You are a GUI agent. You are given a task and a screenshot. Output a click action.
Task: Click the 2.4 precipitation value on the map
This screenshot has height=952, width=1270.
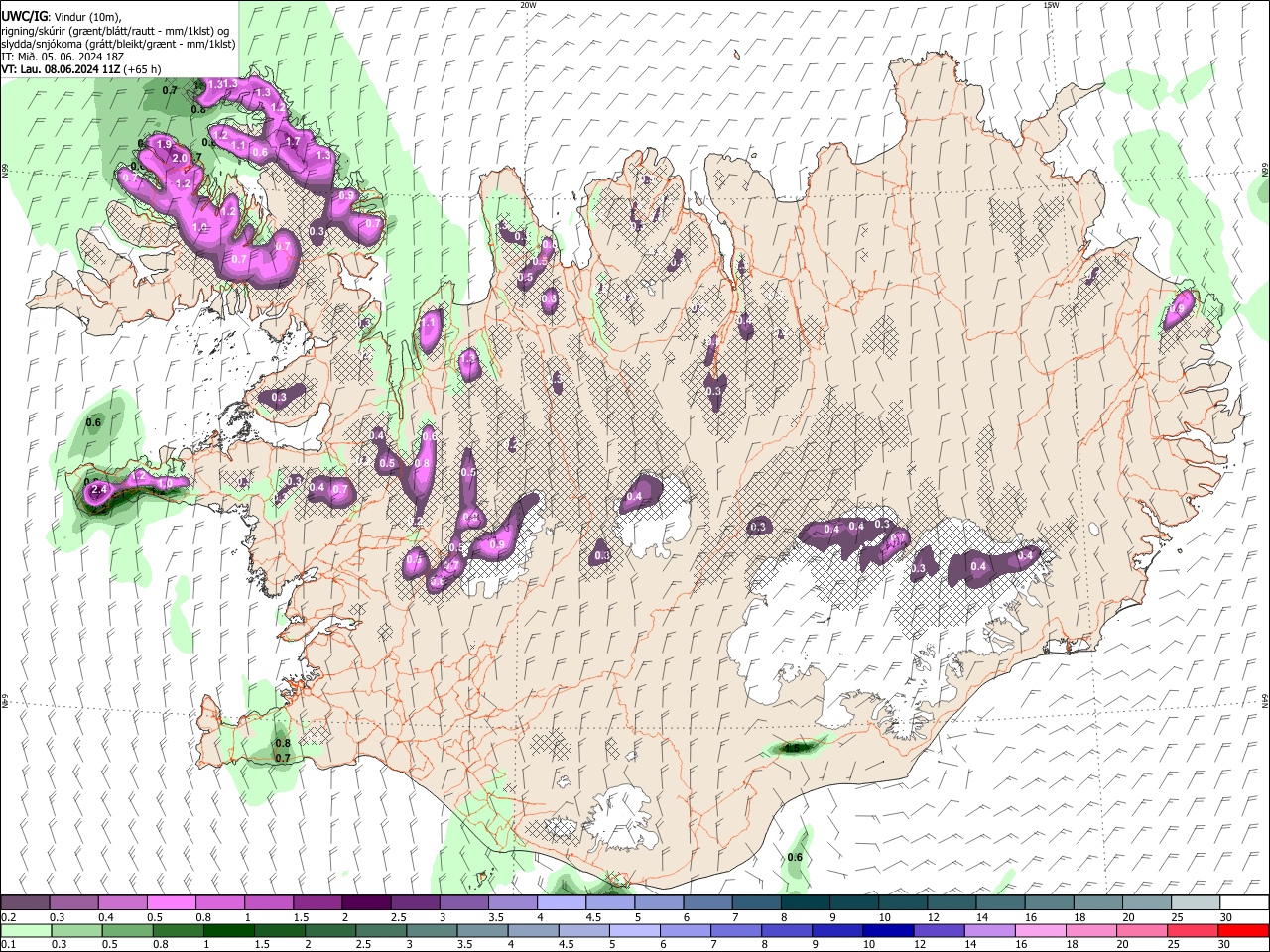point(98,490)
